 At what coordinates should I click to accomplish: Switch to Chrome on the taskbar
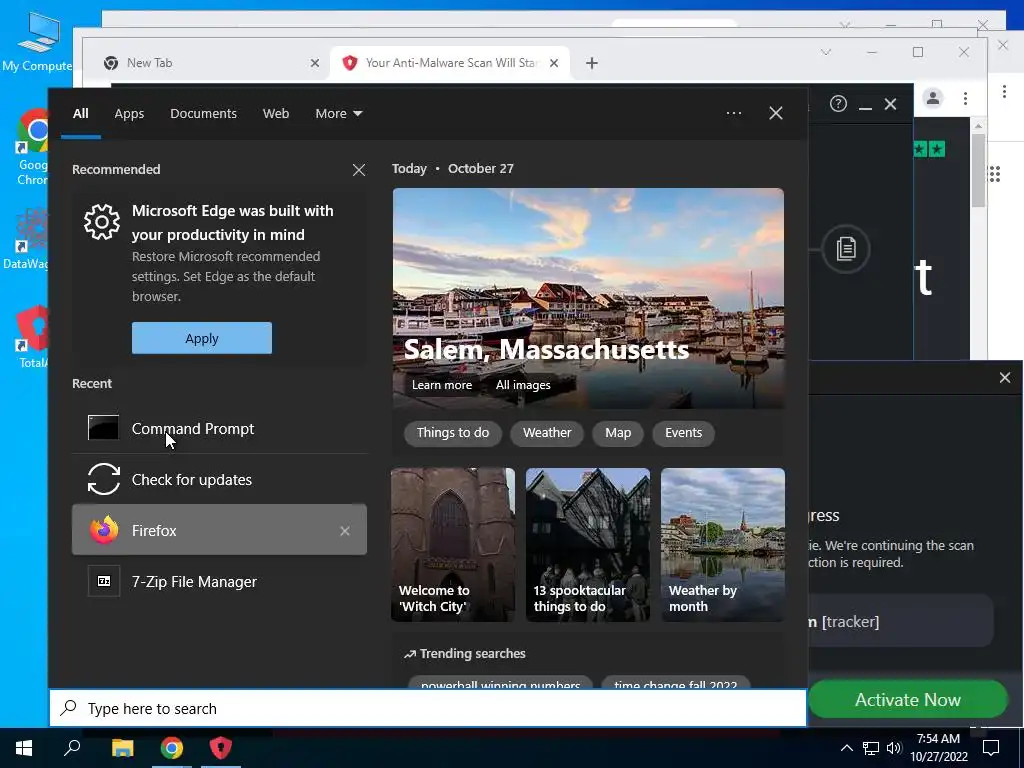(172, 748)
